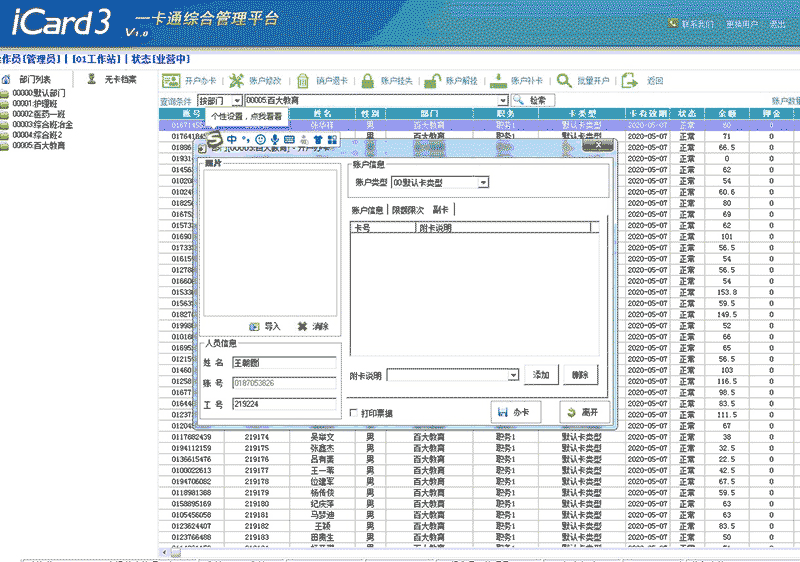This screenshot has height=562, width=800.
Task: Click the 办卡 save button
Action: pos(516,412)
